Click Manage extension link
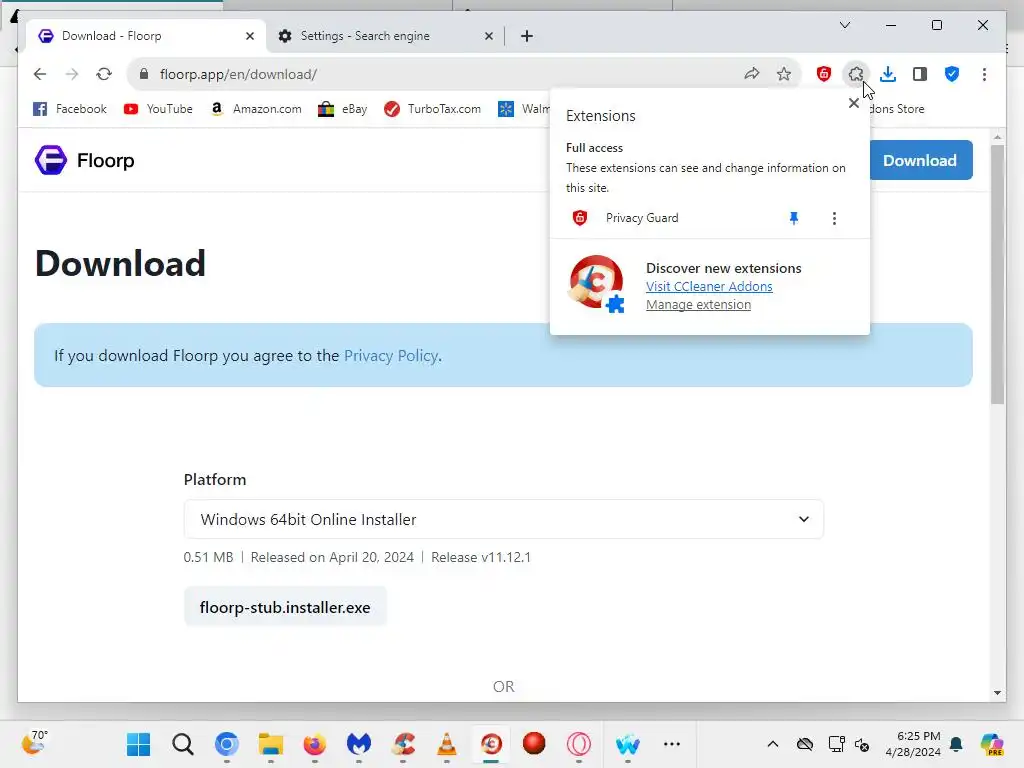Image resolution: width=1024 pixels, height=768 pixels. pos(698,304)
